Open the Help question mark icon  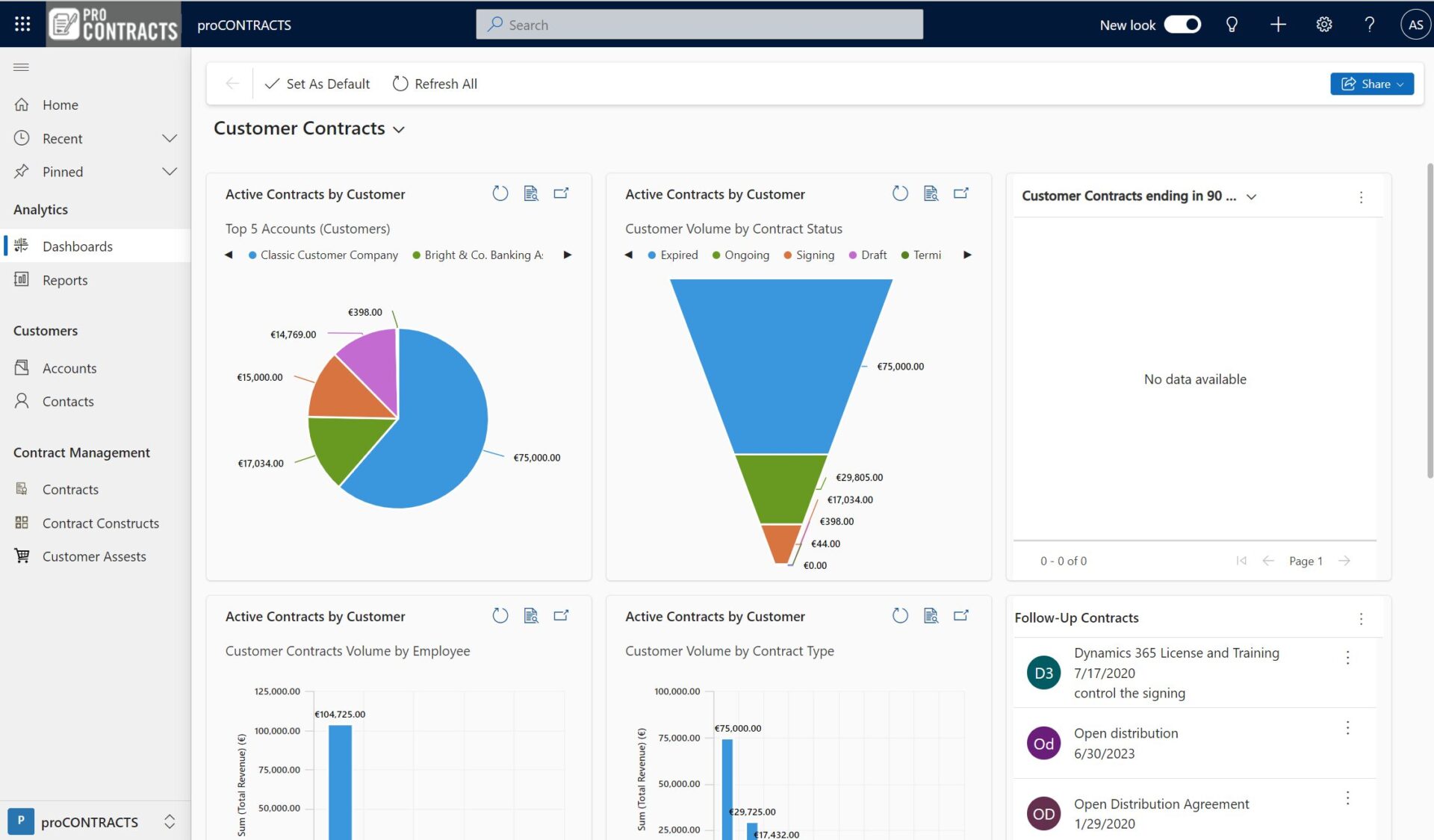pos(1369,24)
